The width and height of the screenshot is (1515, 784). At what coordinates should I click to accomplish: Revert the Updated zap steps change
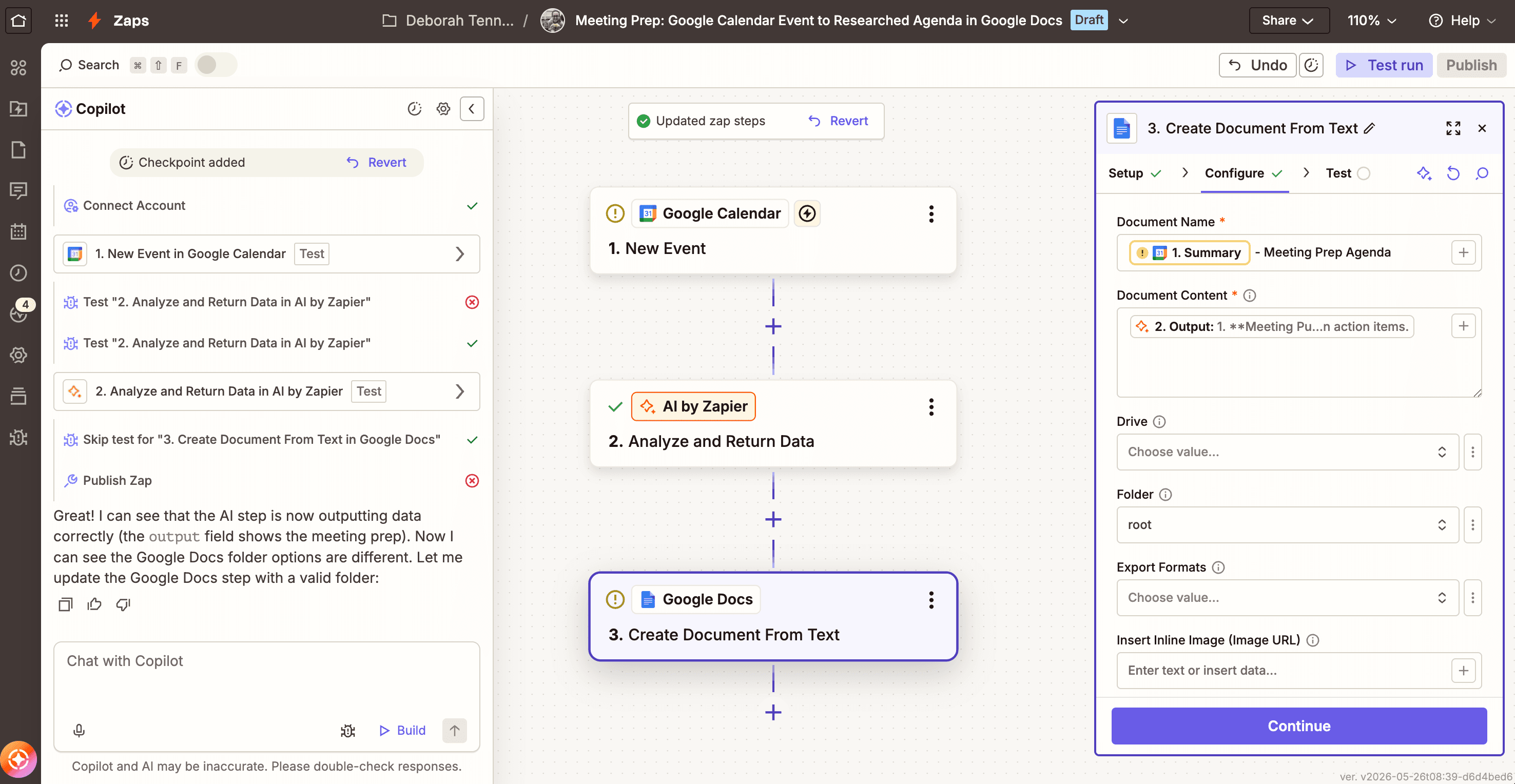[838, 121]
